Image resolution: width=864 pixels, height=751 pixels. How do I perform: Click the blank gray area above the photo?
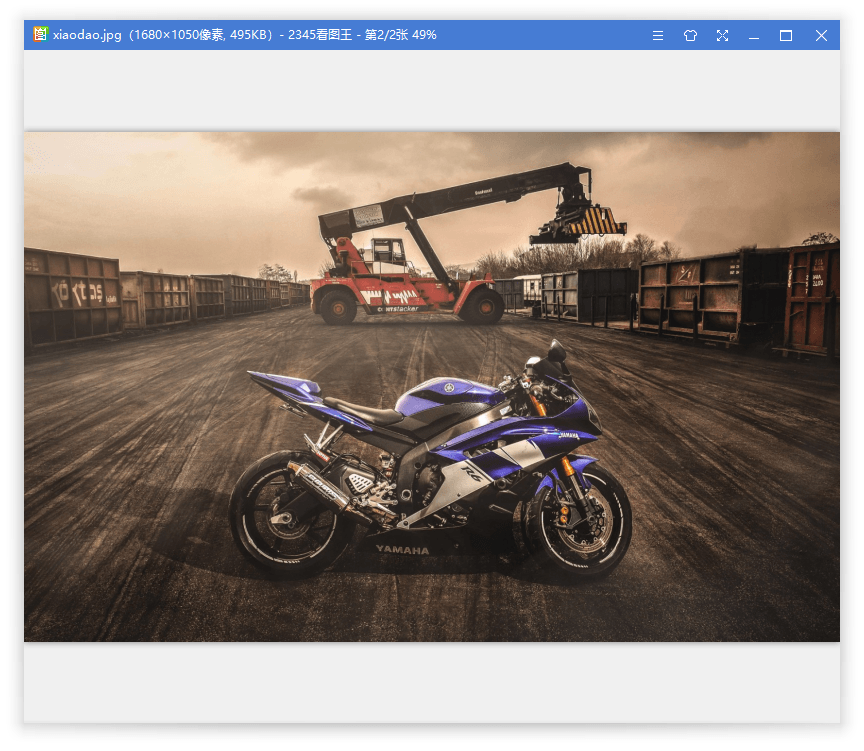click(431, 90)
